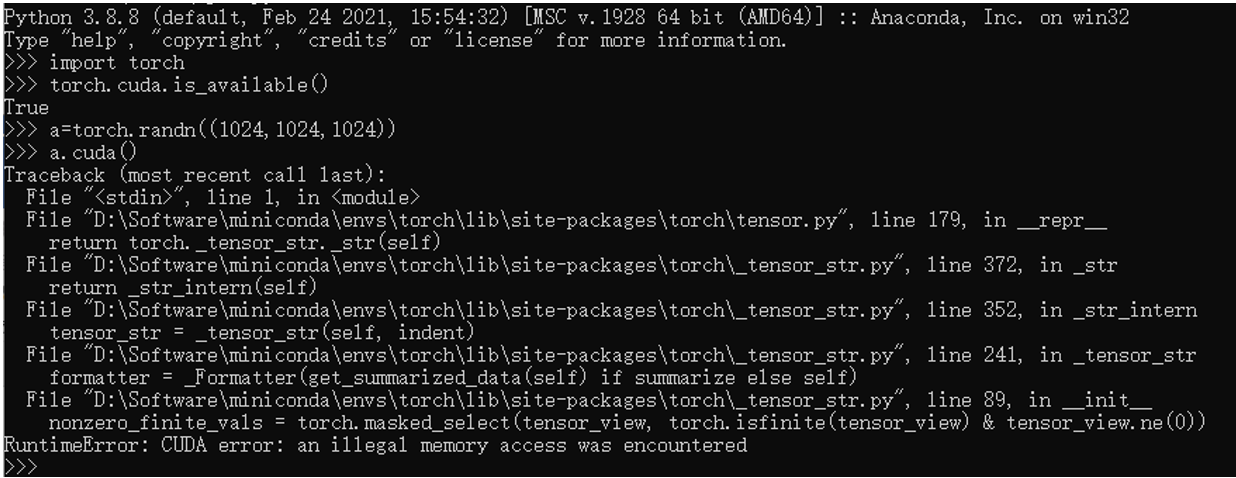Click the "a.cuda()" command line
This screenshot has height=478, width=1236.
(93, 152)
